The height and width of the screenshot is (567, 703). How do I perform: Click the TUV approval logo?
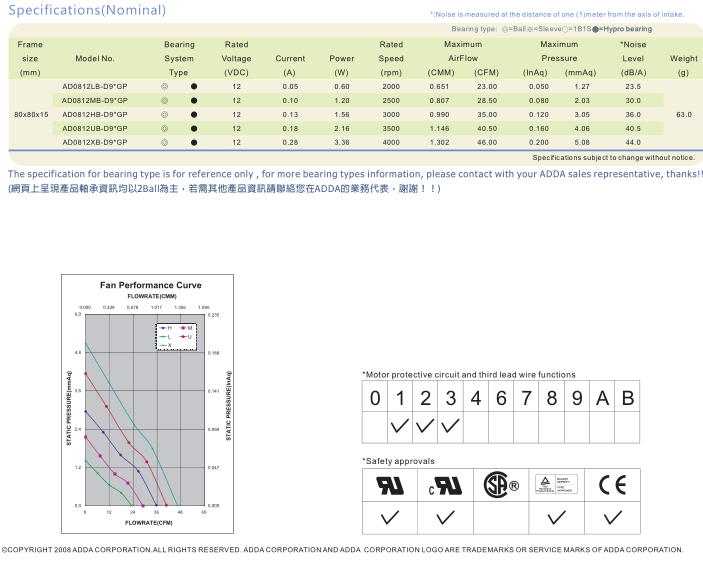[556, 485]
